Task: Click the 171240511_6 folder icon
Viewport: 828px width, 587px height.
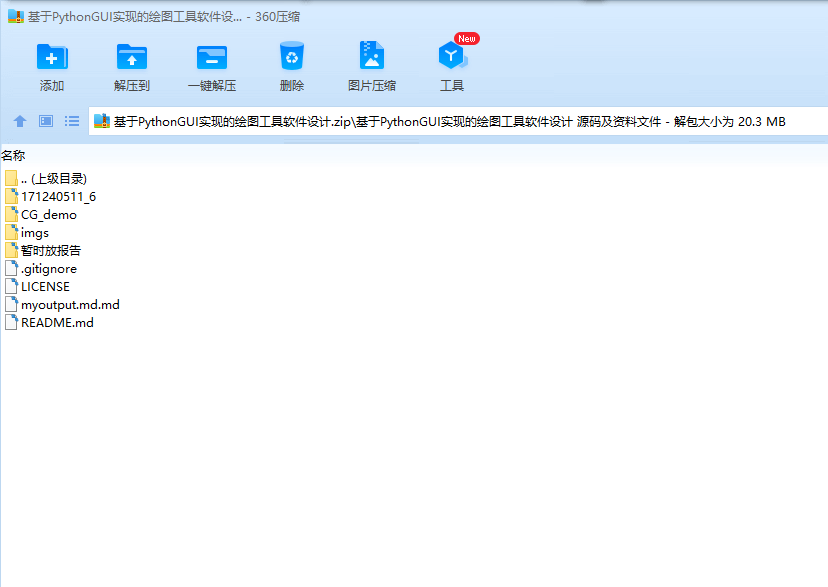Action: 11,196
